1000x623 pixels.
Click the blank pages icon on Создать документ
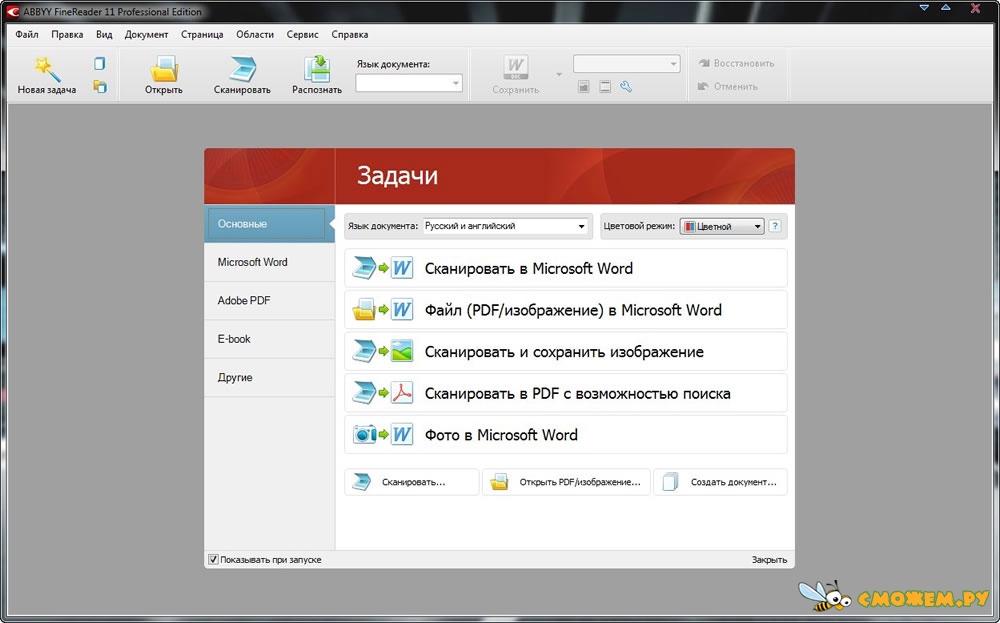(x=670, y=482)
